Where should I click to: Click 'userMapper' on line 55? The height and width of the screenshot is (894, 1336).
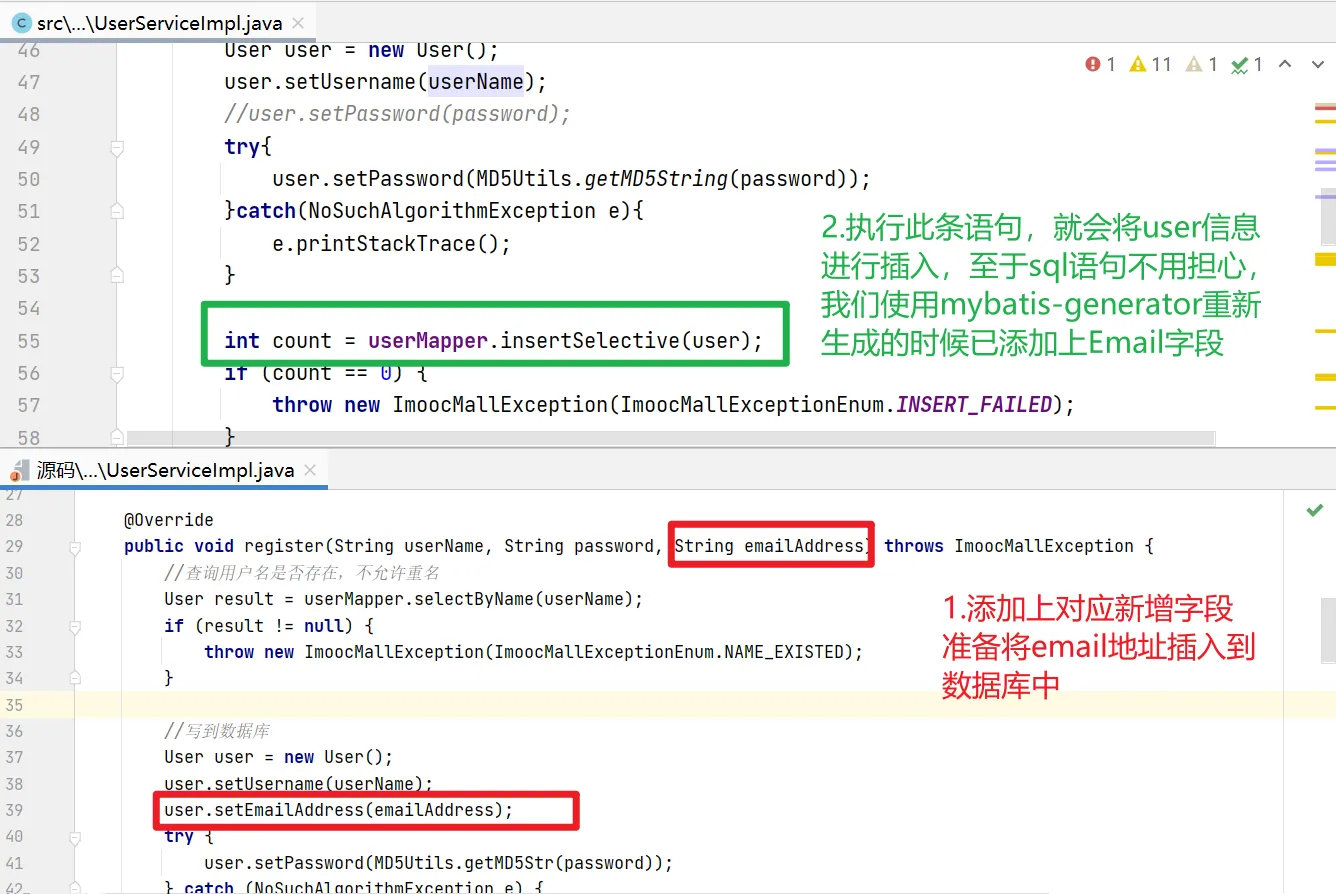coord(428,341)
